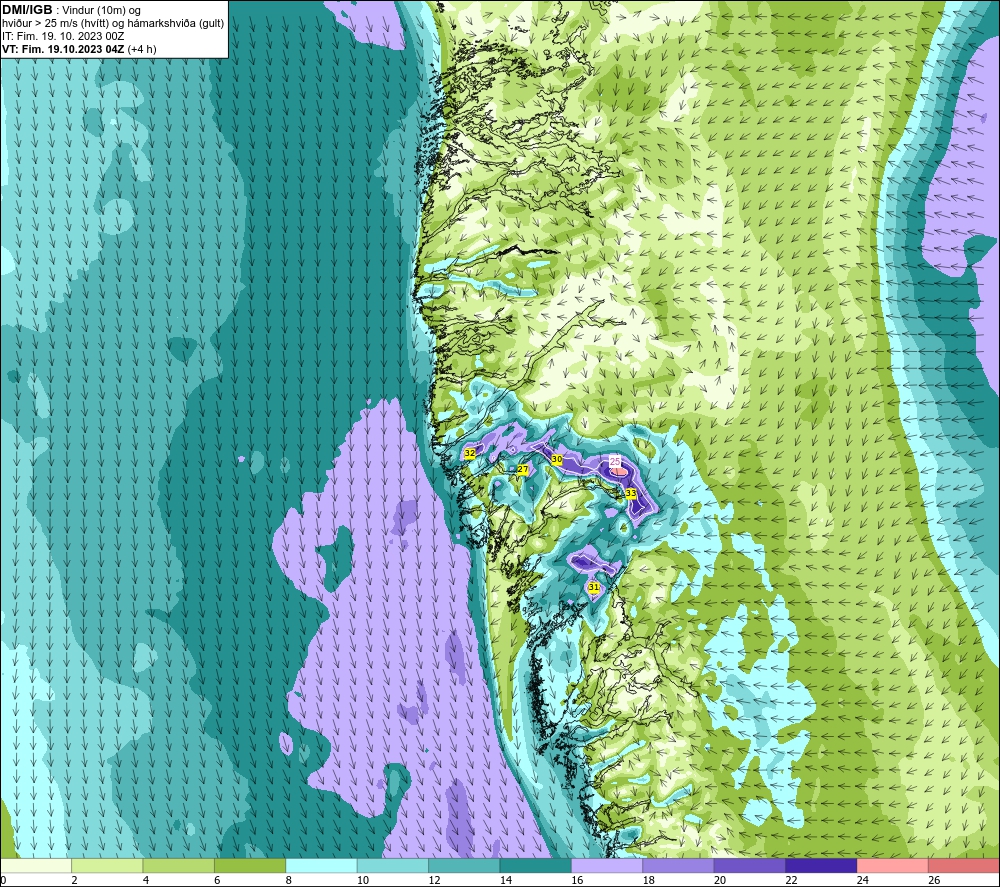Click the yellow gust label 33
The height and width of the screenshot is (887, 1000).
pyautogui.click(x=631, y=493)
